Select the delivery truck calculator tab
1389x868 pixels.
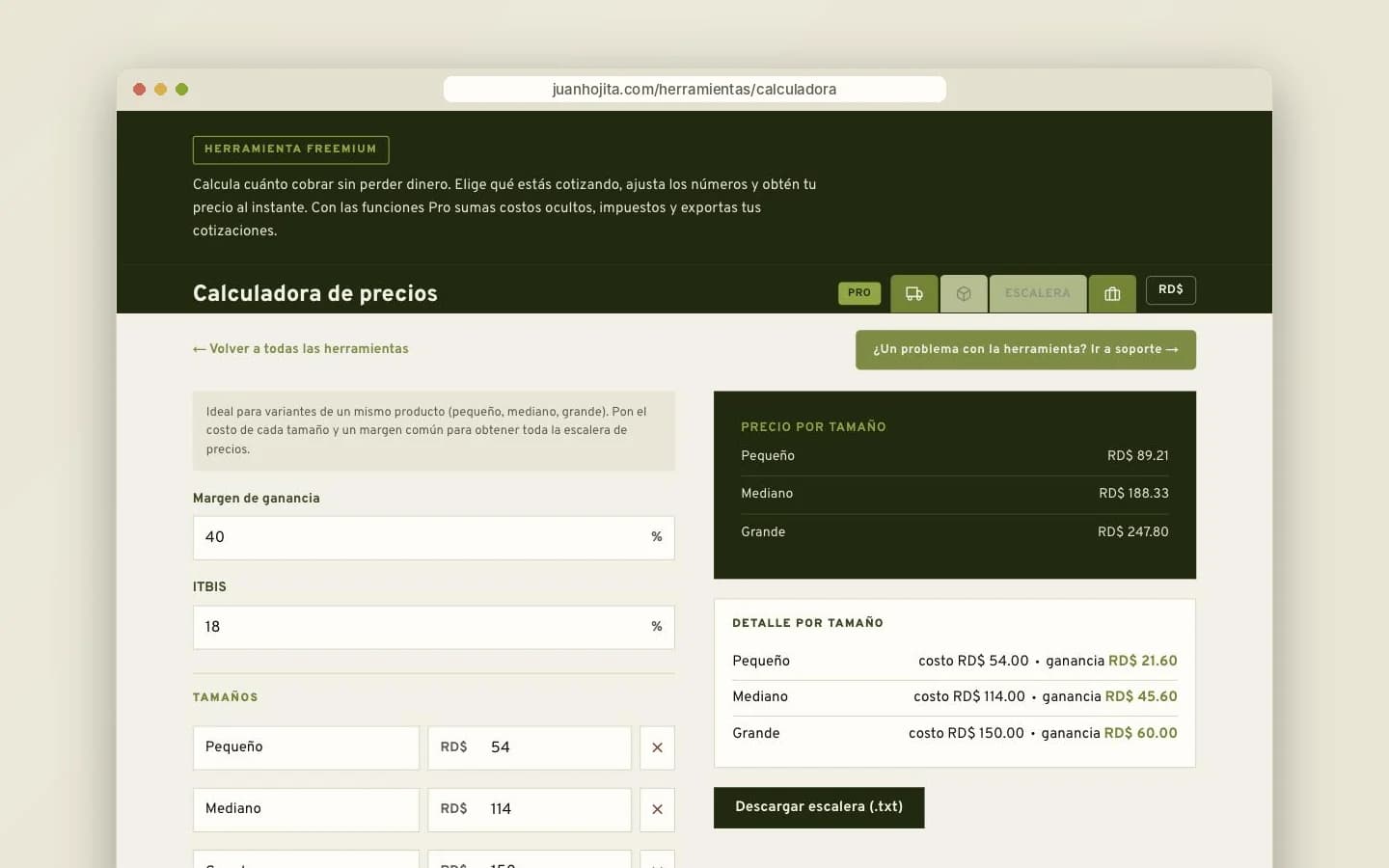coord(913,293)
